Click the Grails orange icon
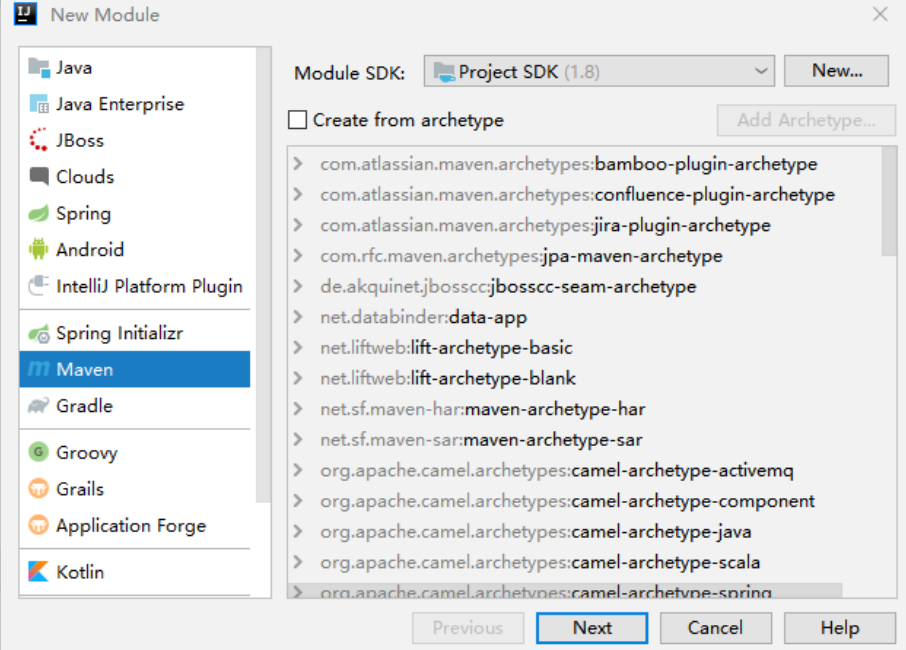The image size is (906, 650). coord(39,489)
